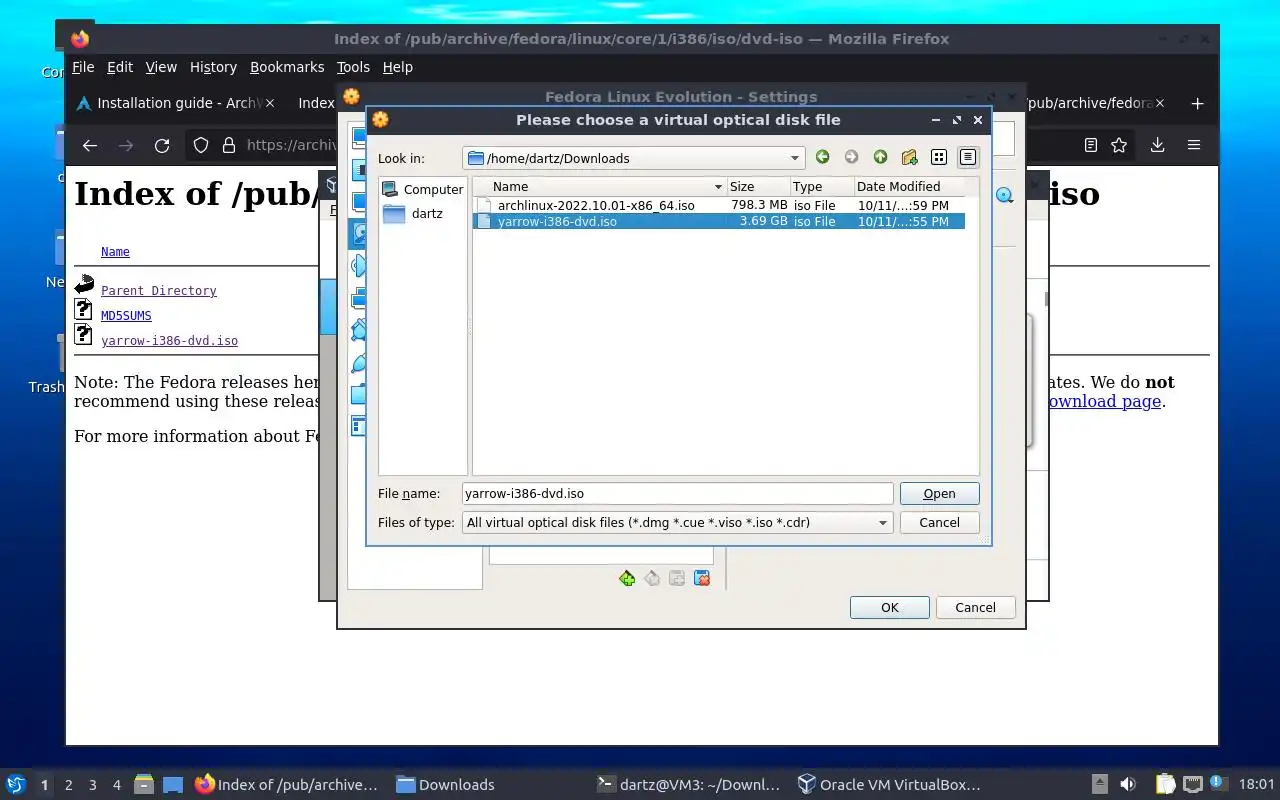1280x800 pixels.
Task: Select archlinux-2022.10.01-x86_64.iso file
Action: (718, 205)
